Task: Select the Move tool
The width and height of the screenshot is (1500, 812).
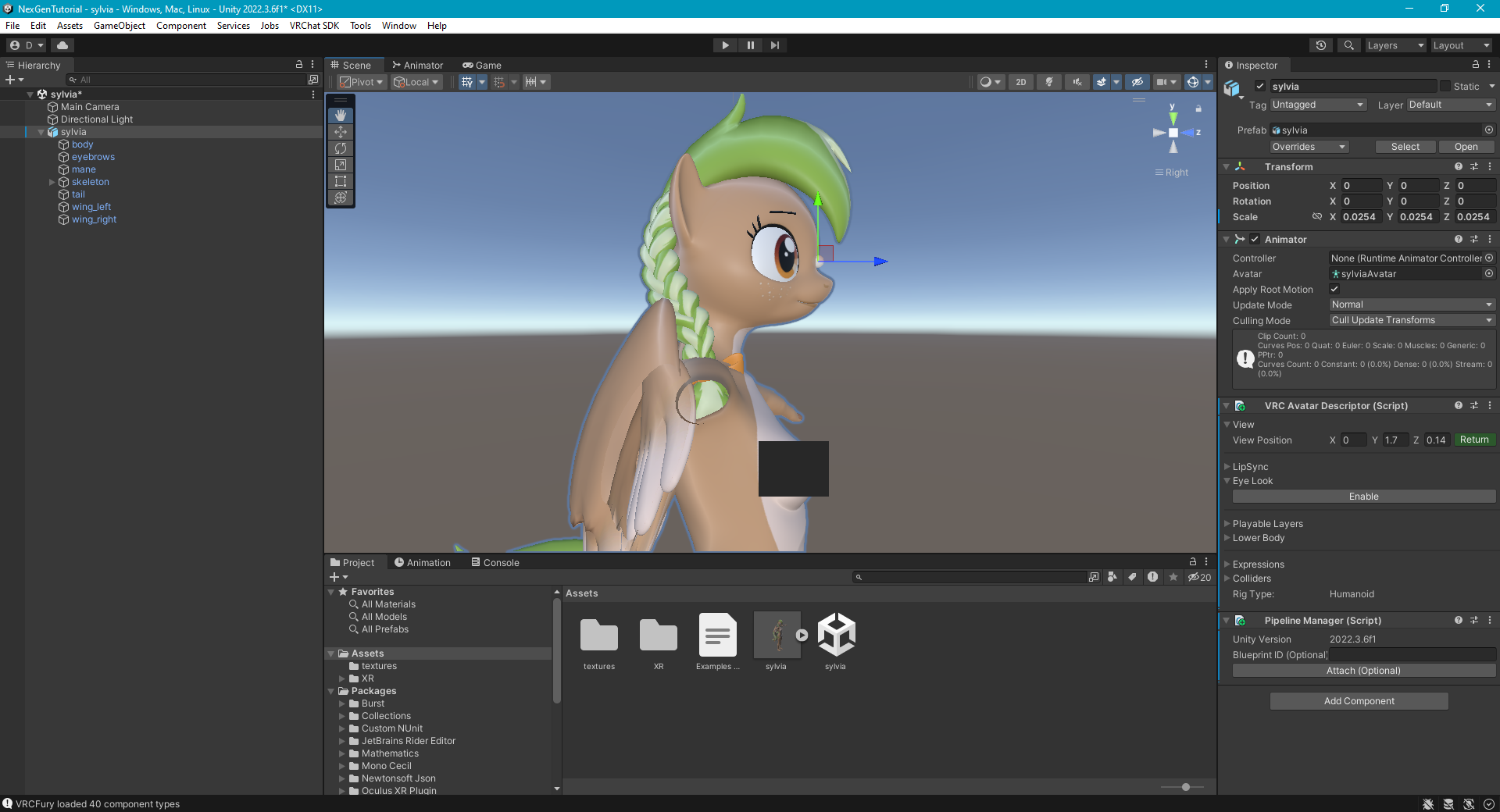Action: [341, 132]
